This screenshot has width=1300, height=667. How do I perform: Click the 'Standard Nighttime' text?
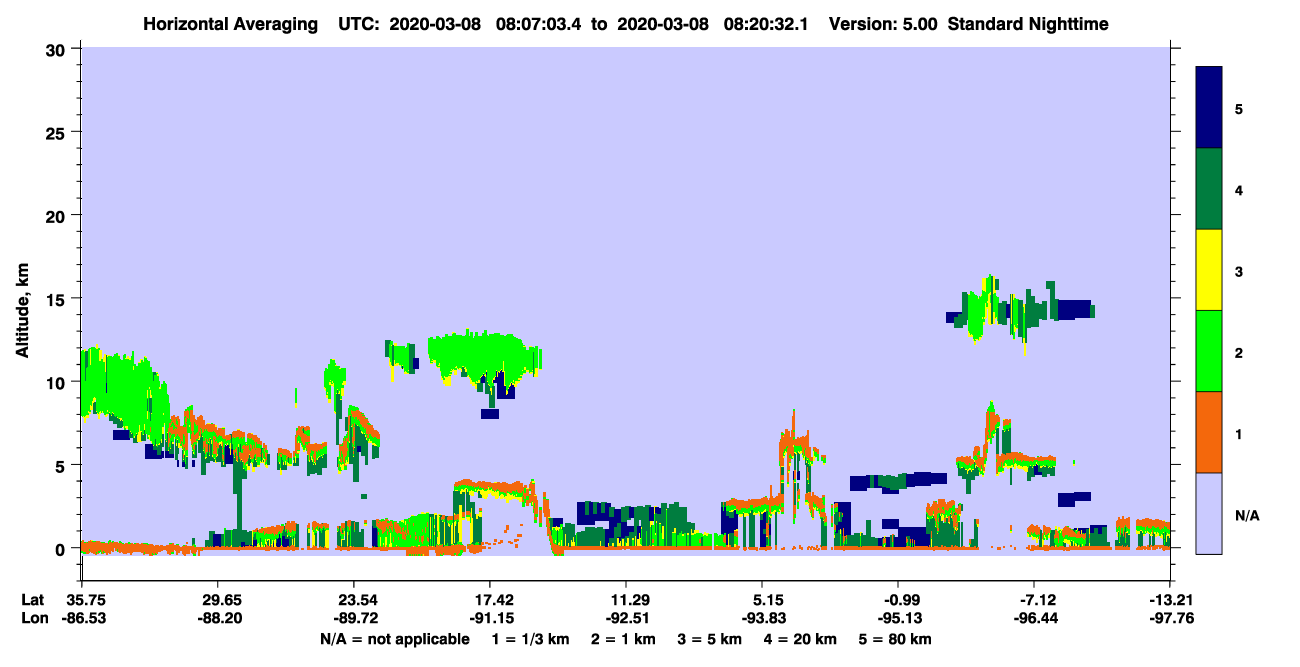1027,24
